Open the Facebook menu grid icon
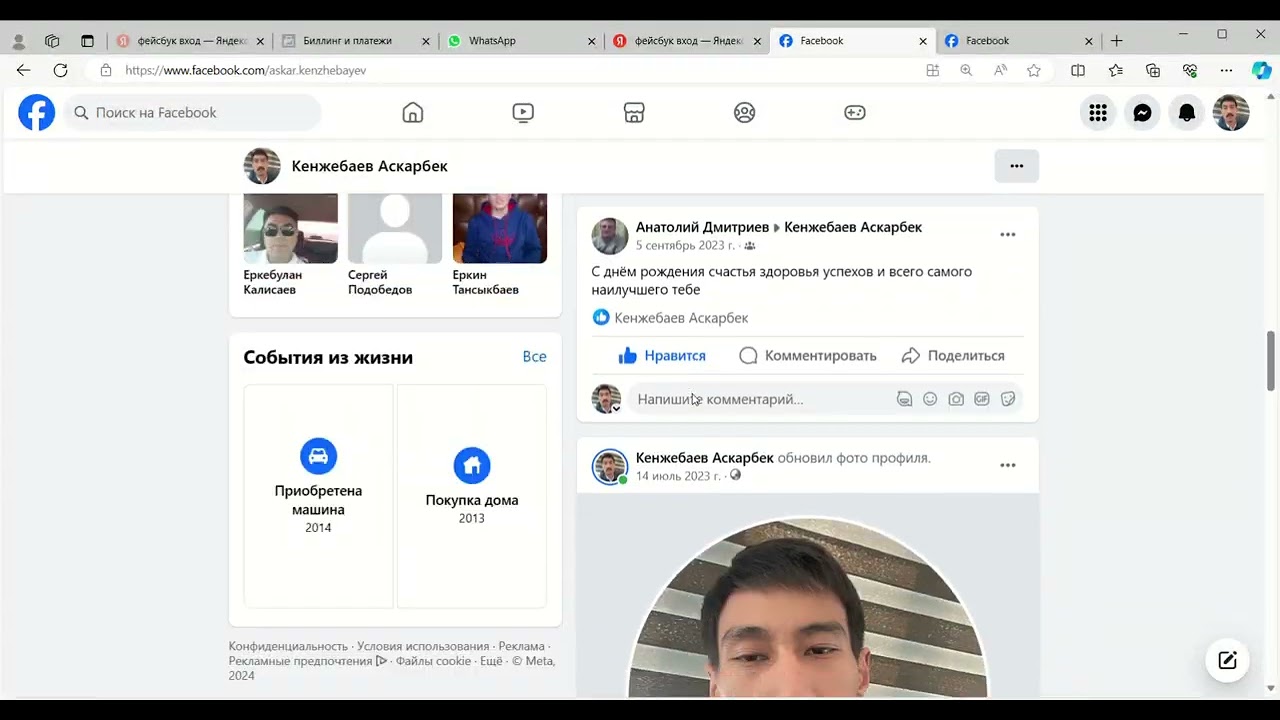The height and width of the screenshot is (720, 1280). pos(1098,113)
